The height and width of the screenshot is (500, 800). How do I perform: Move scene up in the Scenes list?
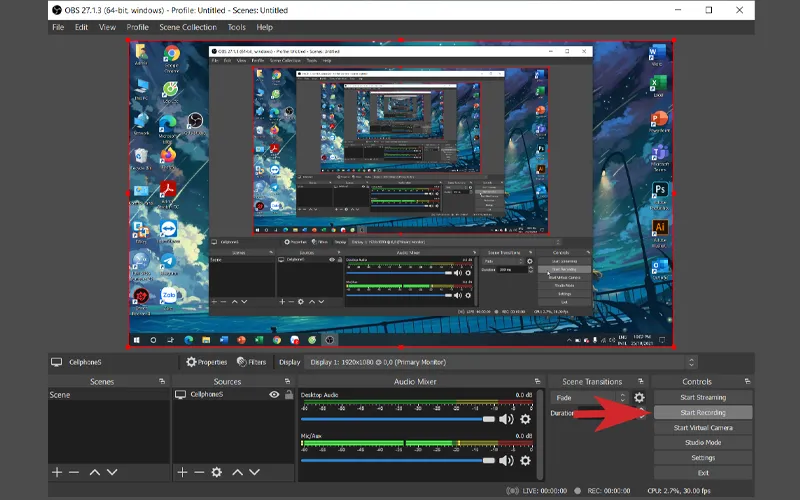[95, 472]
